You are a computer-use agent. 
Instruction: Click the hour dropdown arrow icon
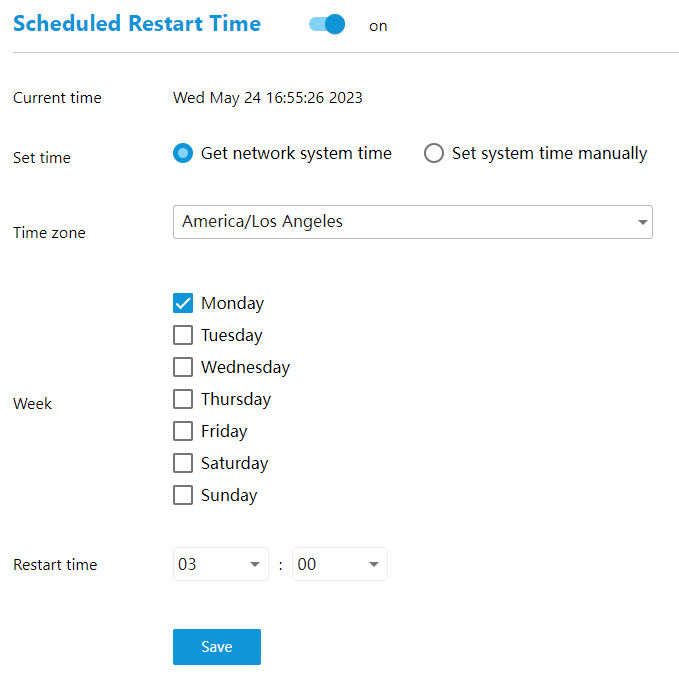(x=255, y=564)
